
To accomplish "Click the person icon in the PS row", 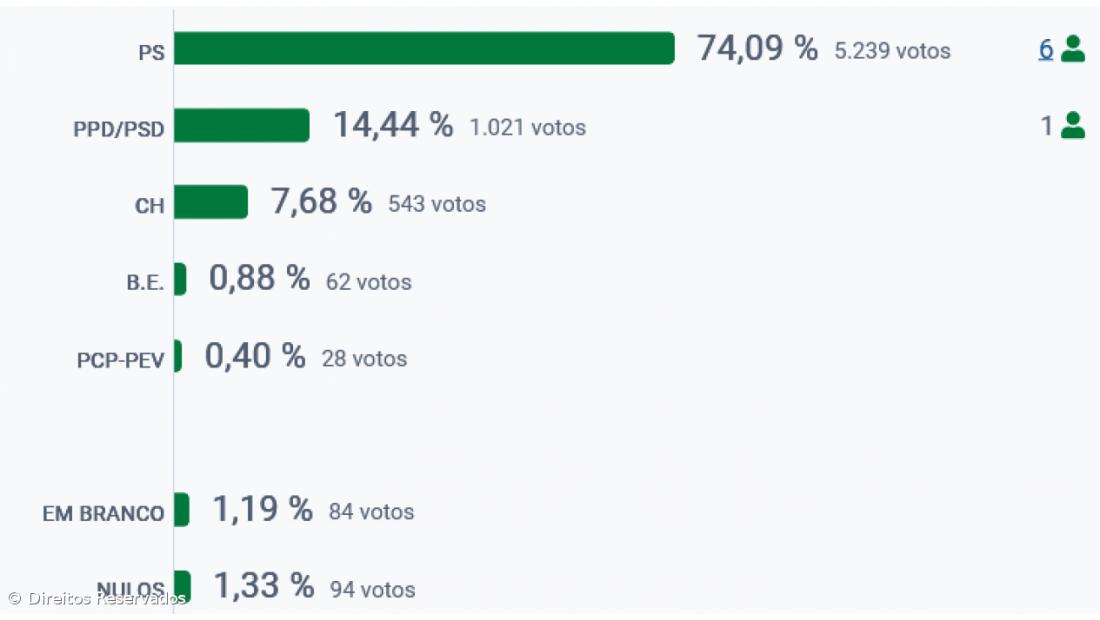I will click(1073, 48).
